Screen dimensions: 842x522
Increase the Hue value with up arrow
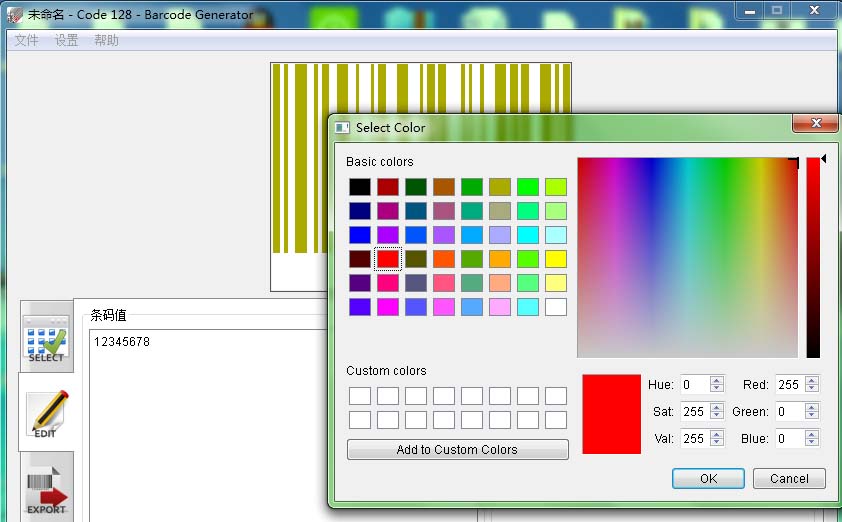(716, 380)
